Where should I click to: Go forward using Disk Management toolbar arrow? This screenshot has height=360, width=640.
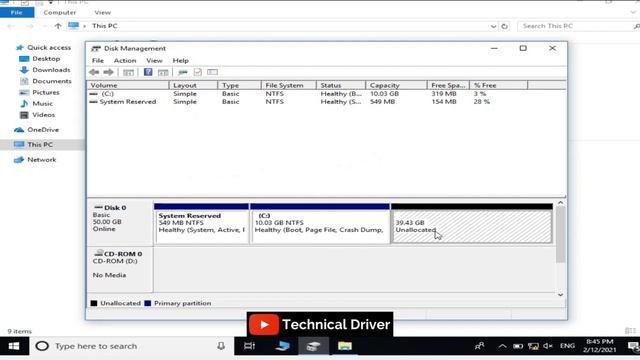point(109,72)
